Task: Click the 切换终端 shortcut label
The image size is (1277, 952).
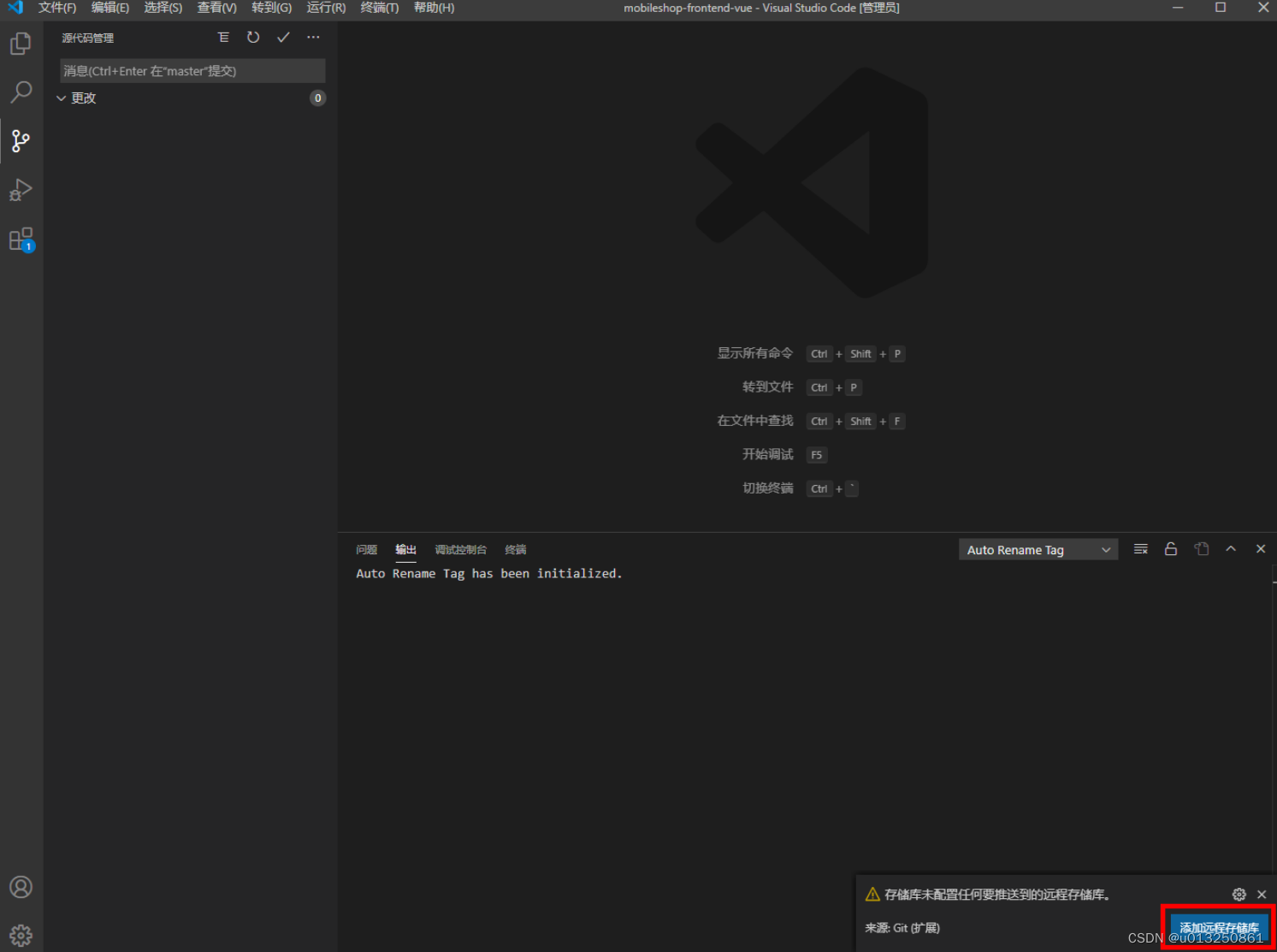Action: point(768,488)
